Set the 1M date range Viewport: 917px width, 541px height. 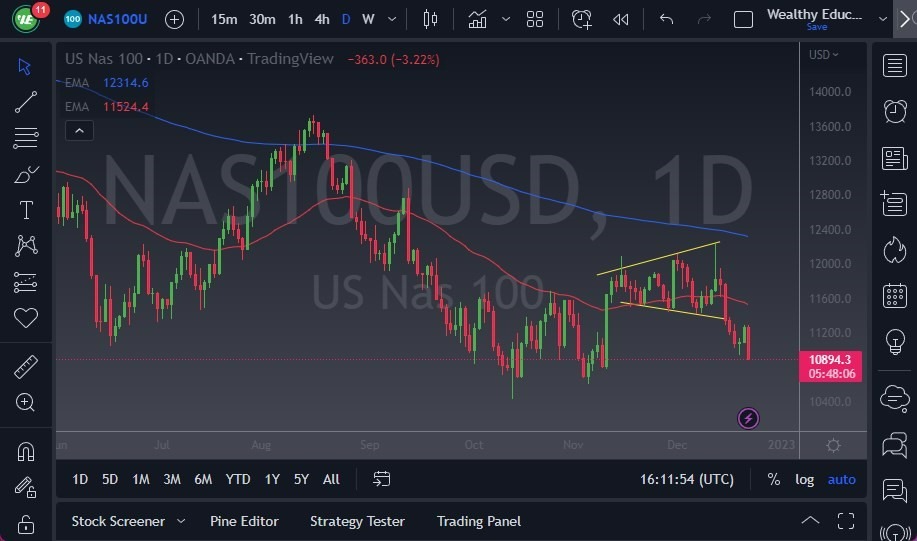pos(140,479)
